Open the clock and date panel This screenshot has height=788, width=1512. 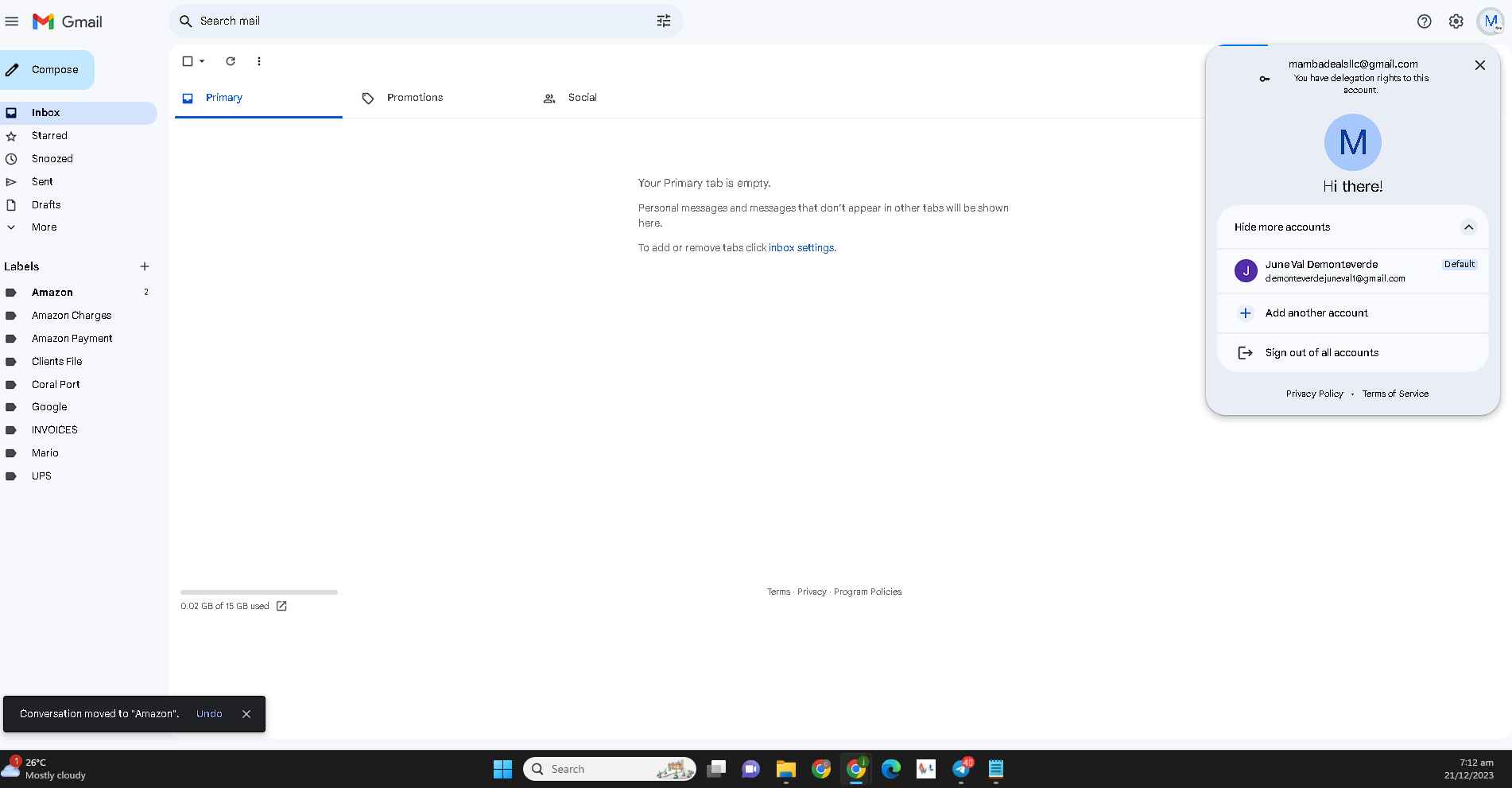[x=1468, y=769]
